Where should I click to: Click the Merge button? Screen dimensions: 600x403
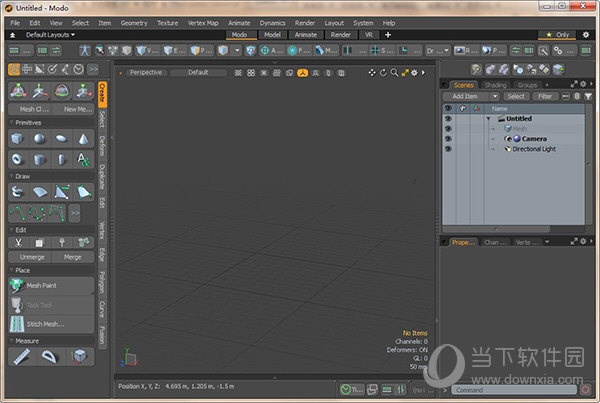[x=73, y=257]
